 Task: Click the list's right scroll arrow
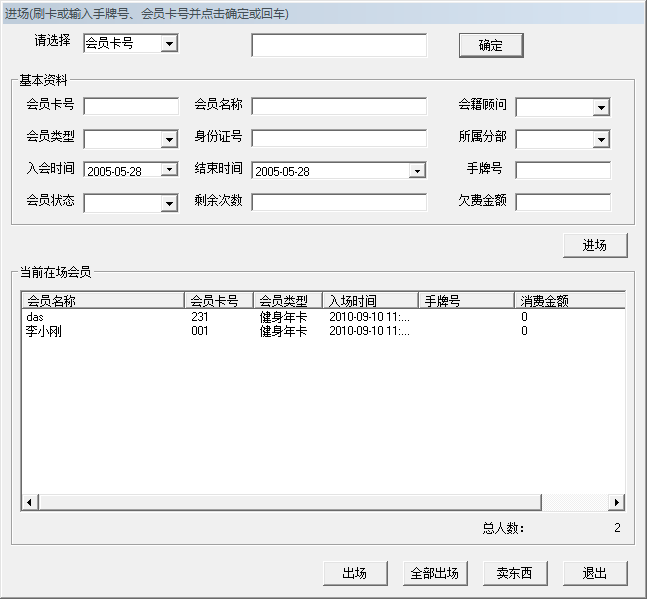616,502
